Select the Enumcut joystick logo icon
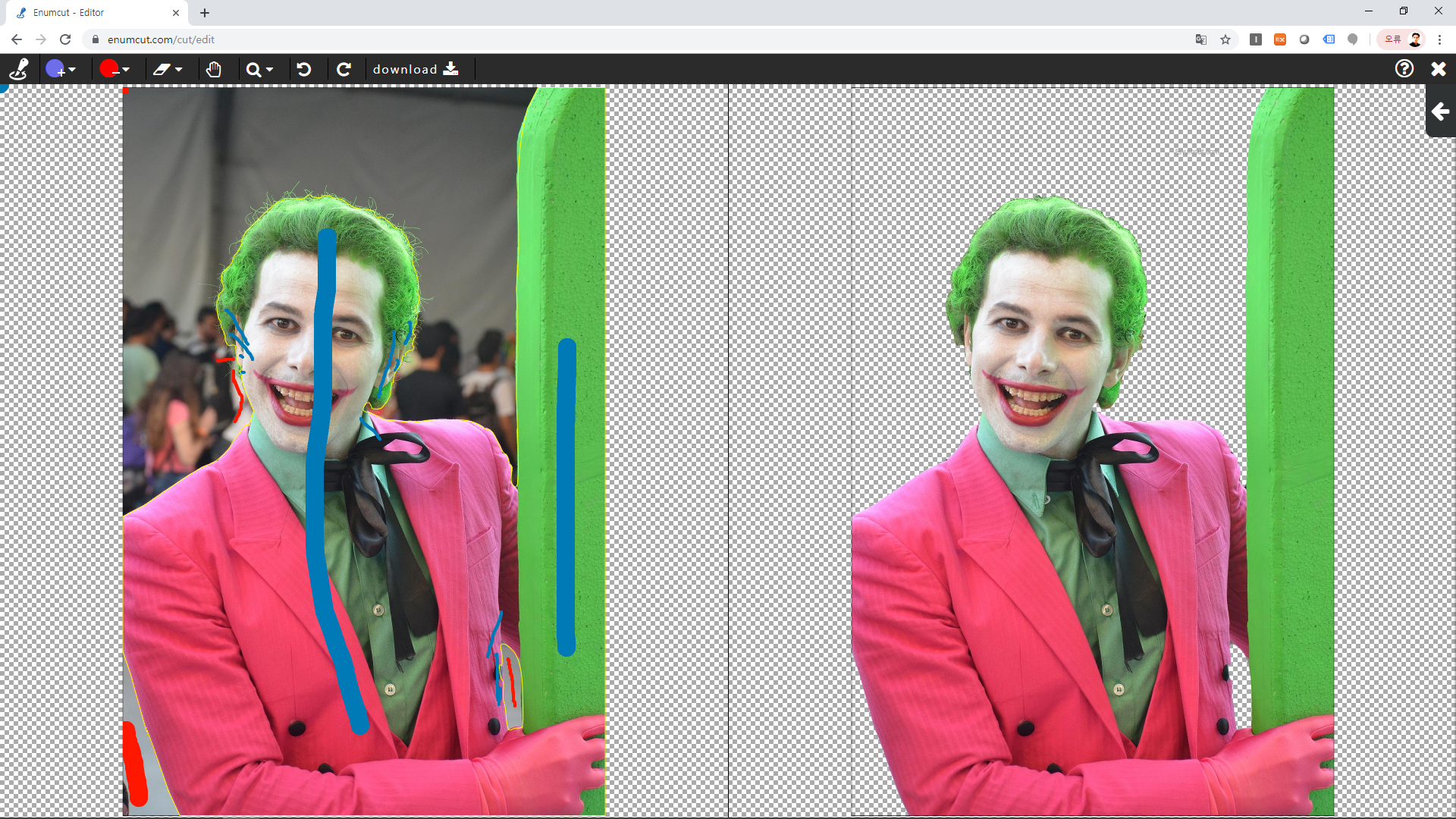Image resolution: width=1456 pixels, height=819 pixels. [19, 69]
